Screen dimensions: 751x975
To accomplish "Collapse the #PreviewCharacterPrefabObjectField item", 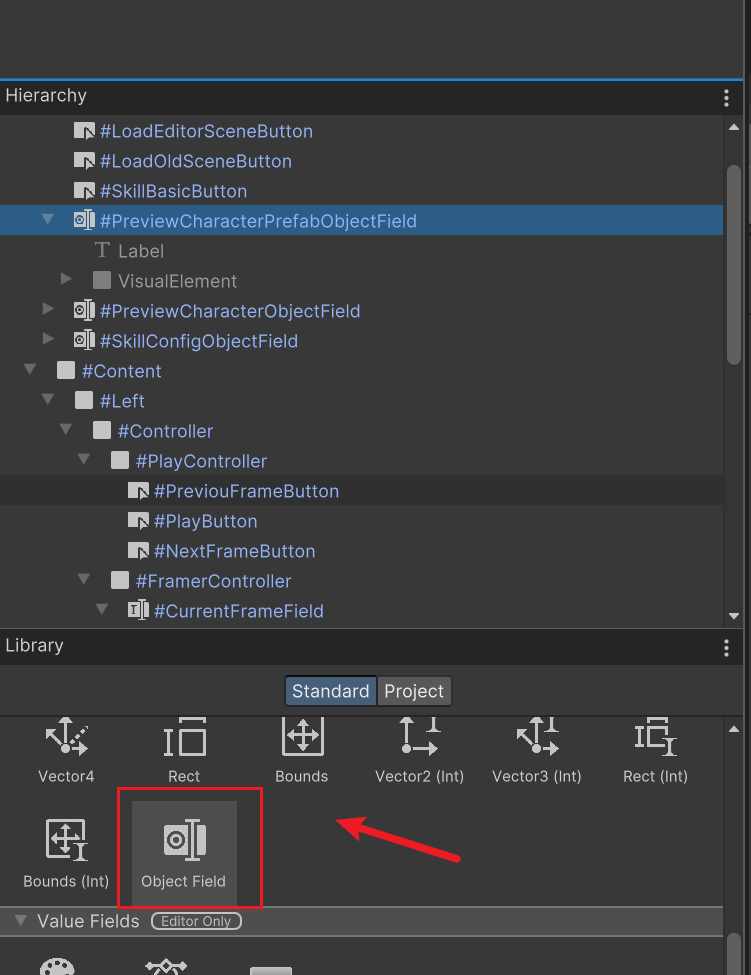I will point(48,219).
